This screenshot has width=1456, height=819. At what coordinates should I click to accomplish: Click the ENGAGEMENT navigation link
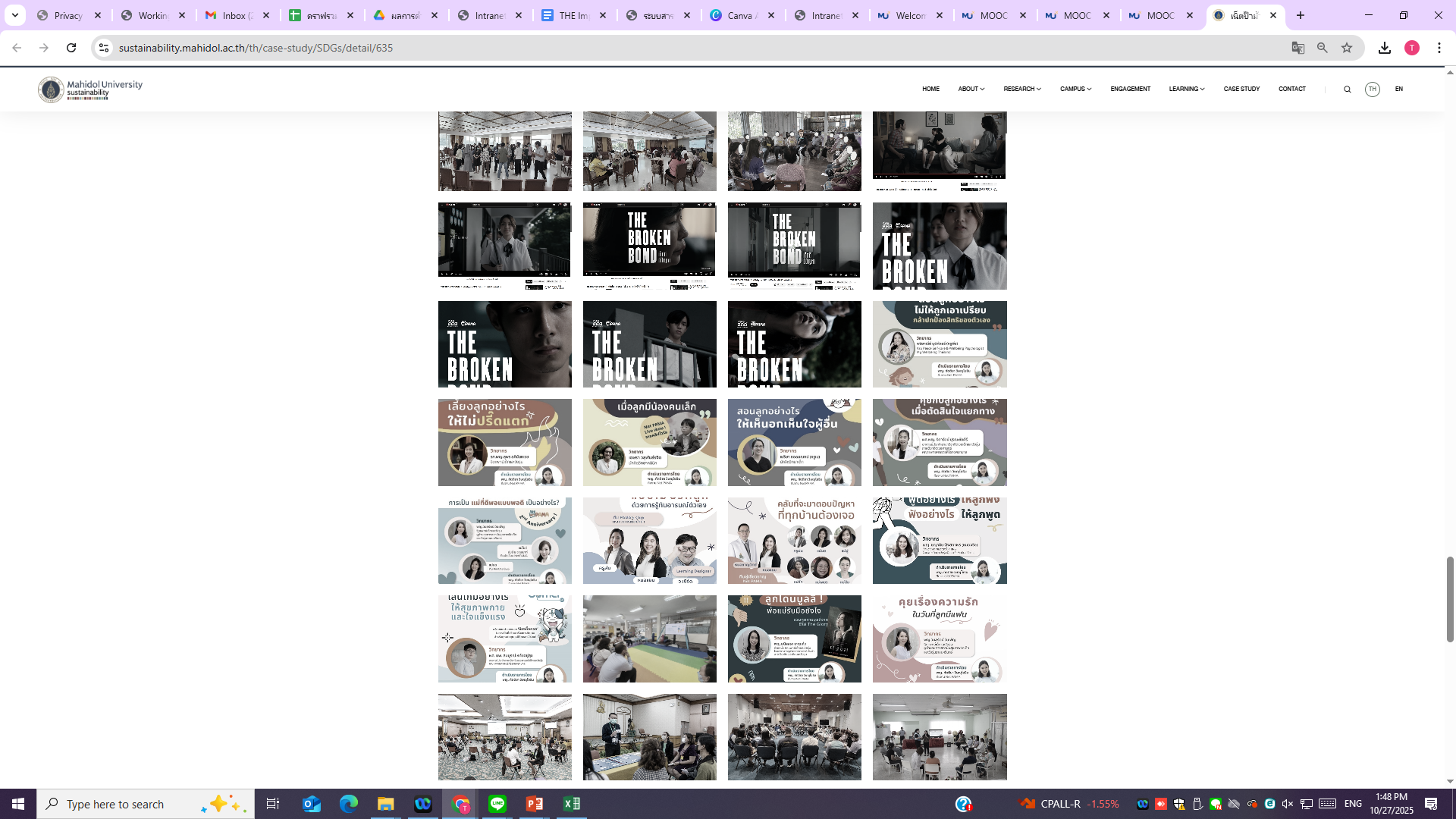(x=1130, y=89)
